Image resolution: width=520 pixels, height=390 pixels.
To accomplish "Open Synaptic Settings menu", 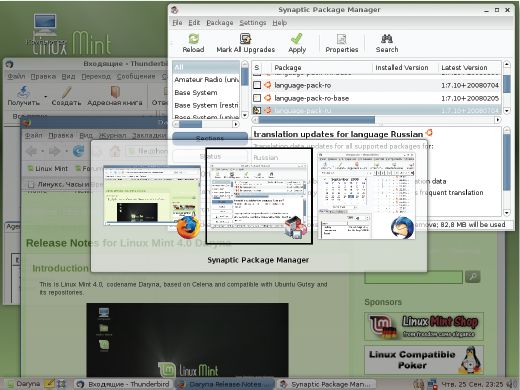I will [x=253, y=23].
